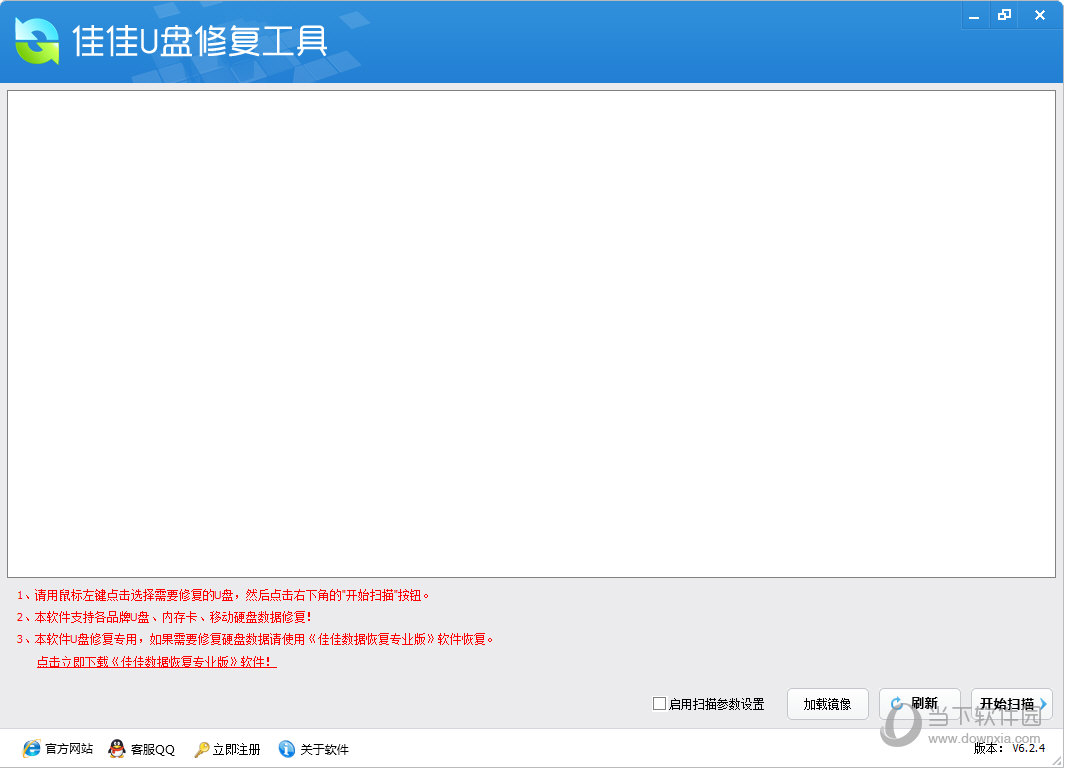Enable the 启用扫描参数设置 checkbox

[x=659, y=703]
